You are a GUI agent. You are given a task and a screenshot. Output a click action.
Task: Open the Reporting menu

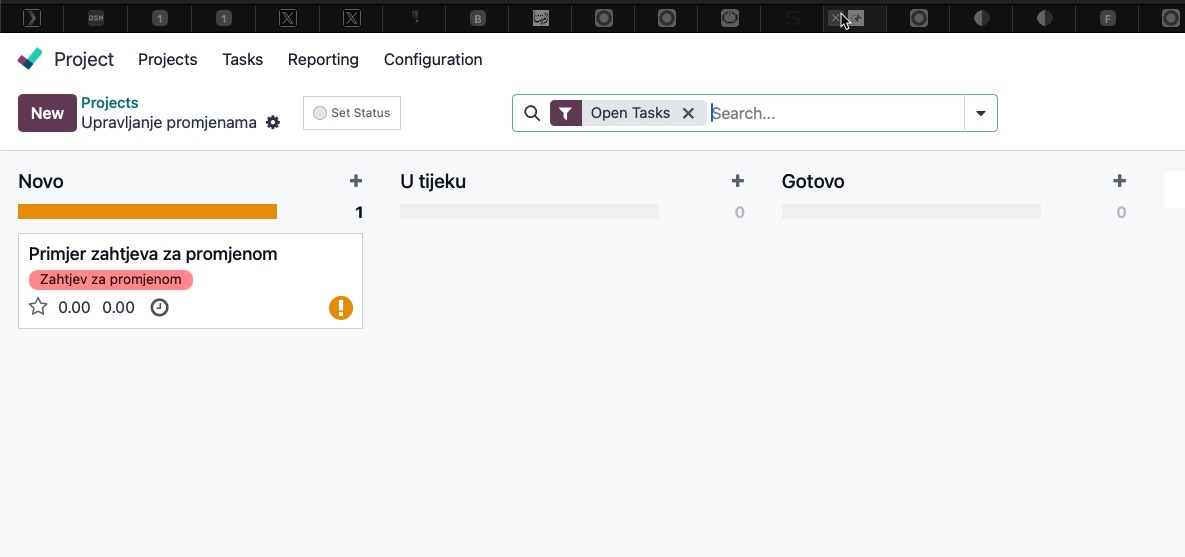coord(323,60)
